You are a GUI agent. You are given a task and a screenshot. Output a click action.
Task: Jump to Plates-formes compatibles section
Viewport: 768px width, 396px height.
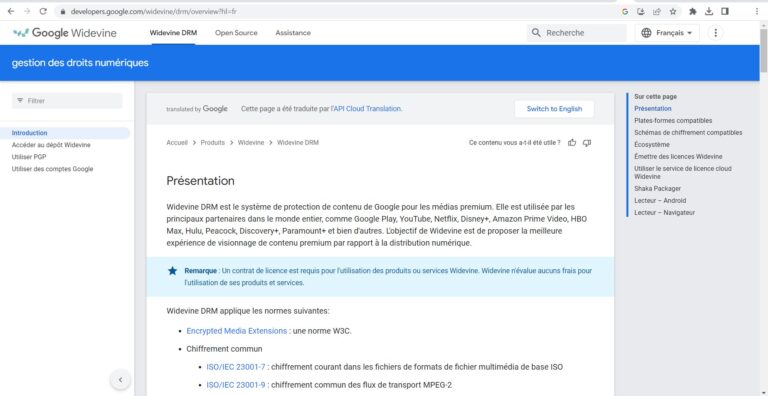[673, 120]
